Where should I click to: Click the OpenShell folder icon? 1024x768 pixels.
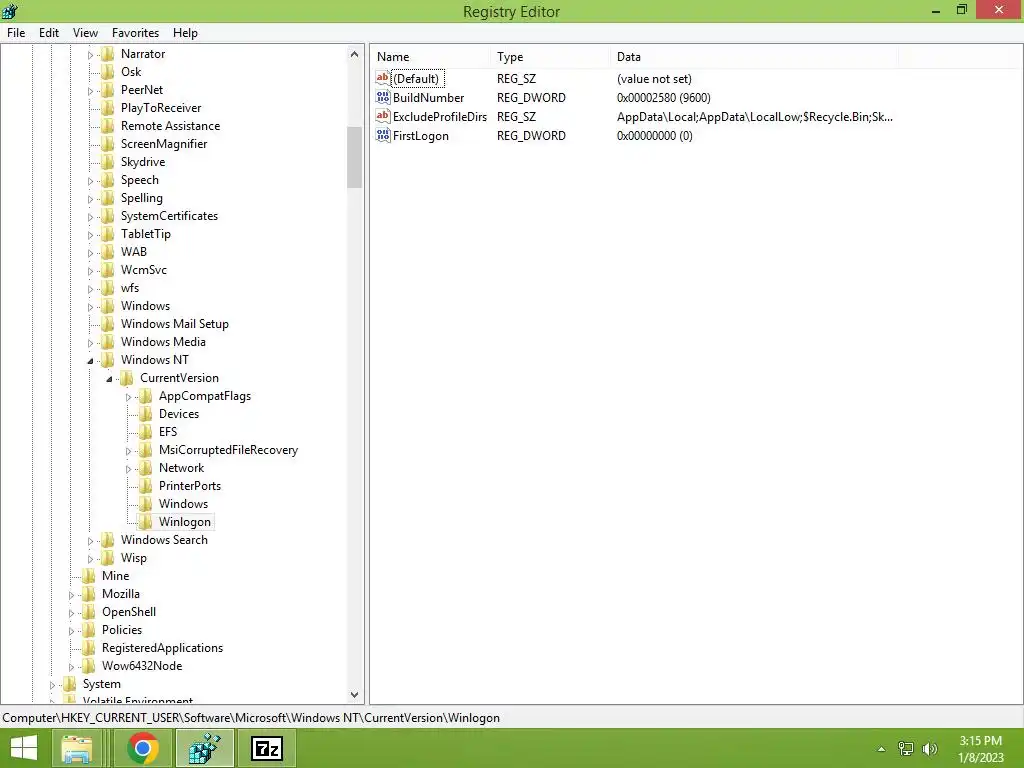click(89, 612)
